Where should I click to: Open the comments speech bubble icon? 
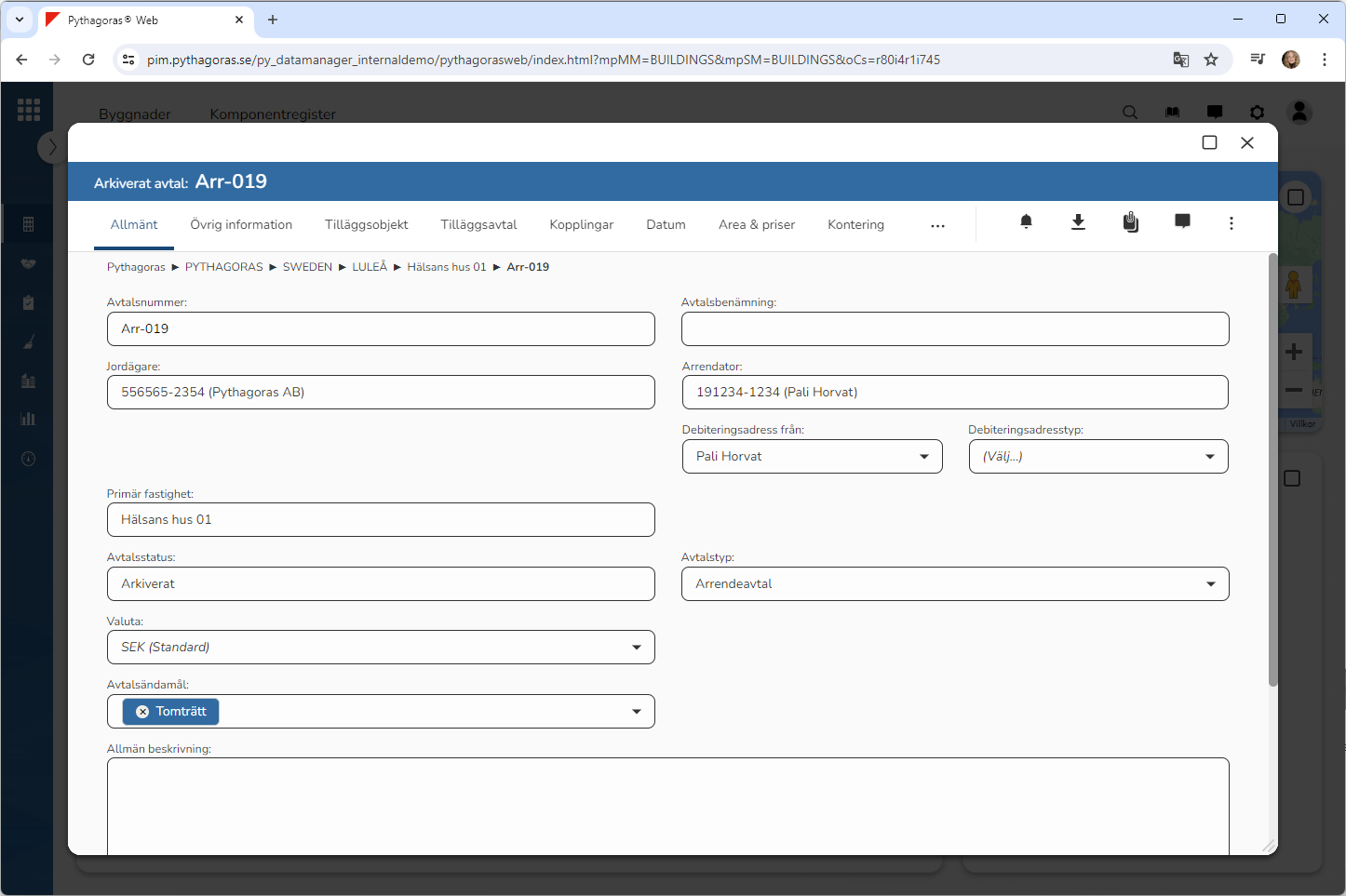point(1182,222)
